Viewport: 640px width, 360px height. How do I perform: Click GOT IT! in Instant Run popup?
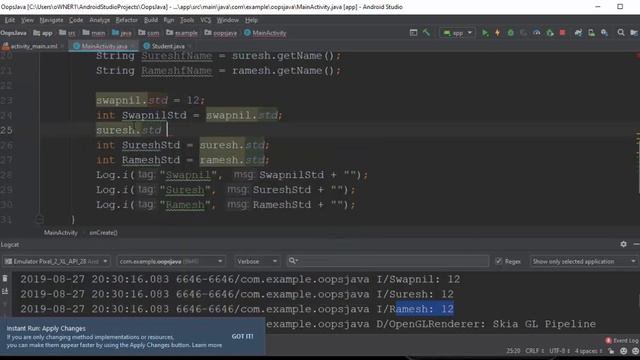(x=242, y=336)
